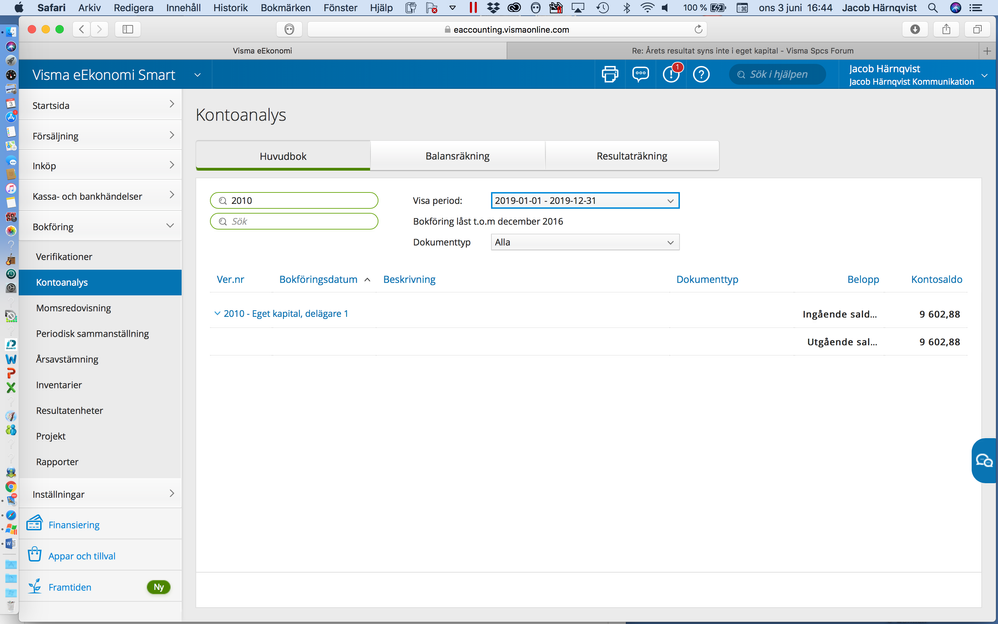
Task: Click the Appar och tillval bag icon
Action: point(34,555)
